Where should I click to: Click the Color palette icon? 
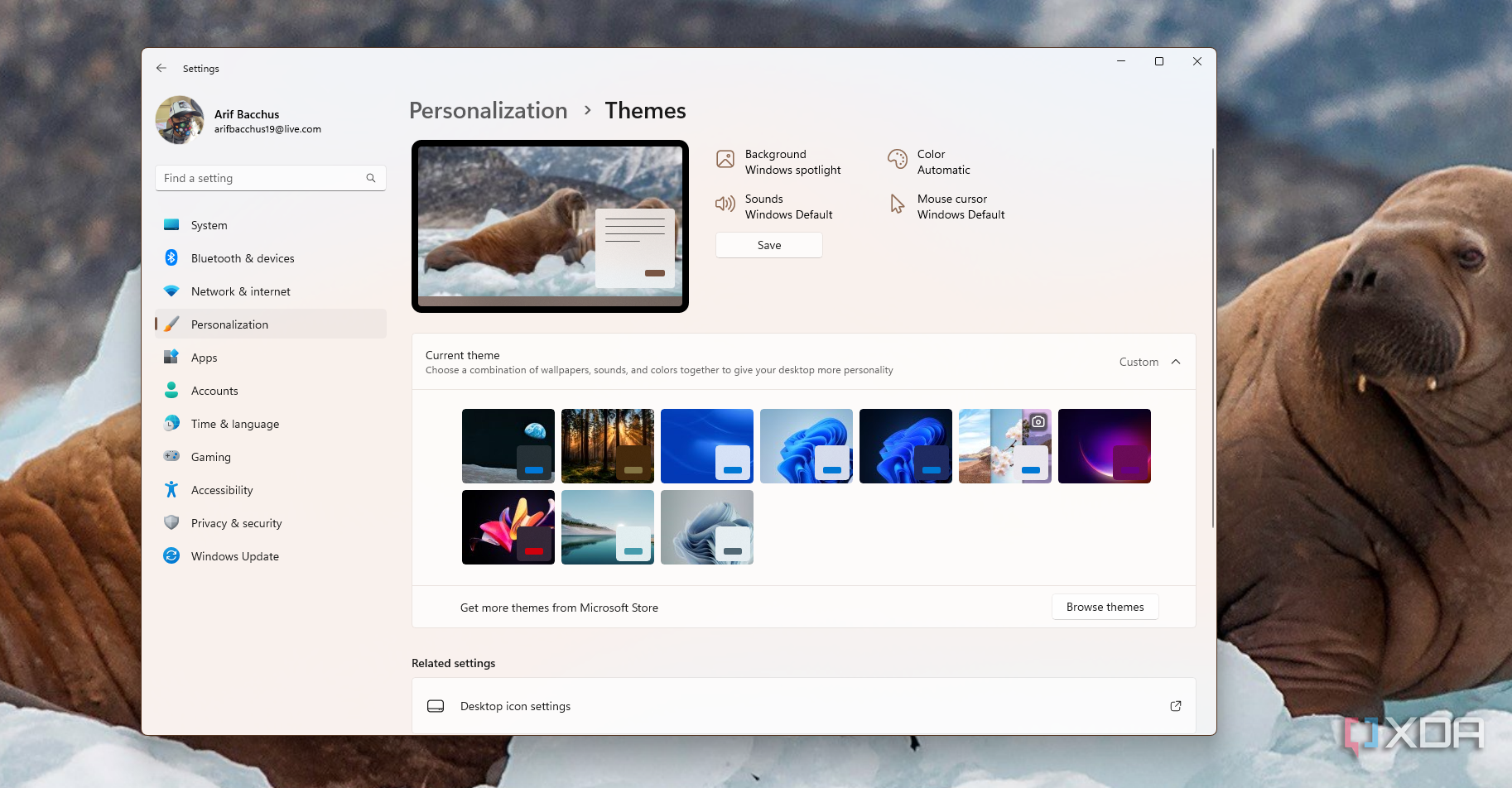pyautogui.click(x=897, y=159)
